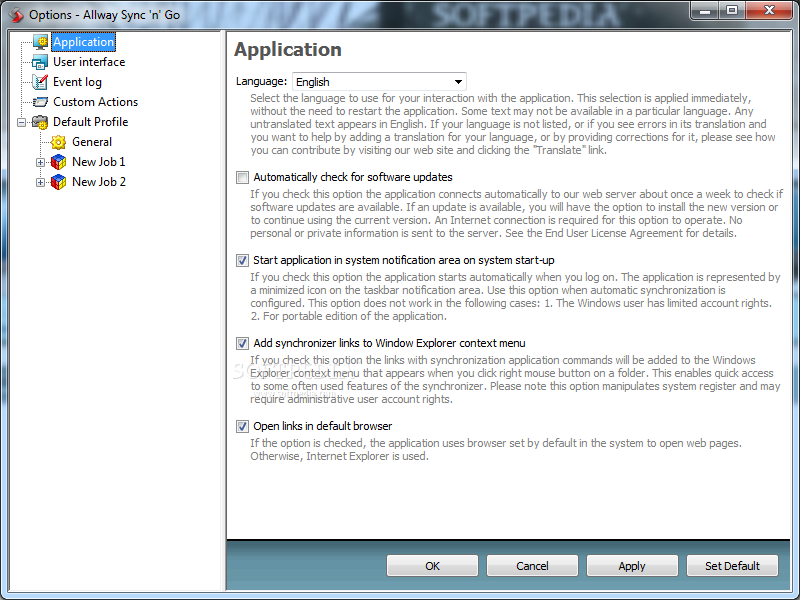
Task: Untick start application on system start-up
Action: [242, 261]
